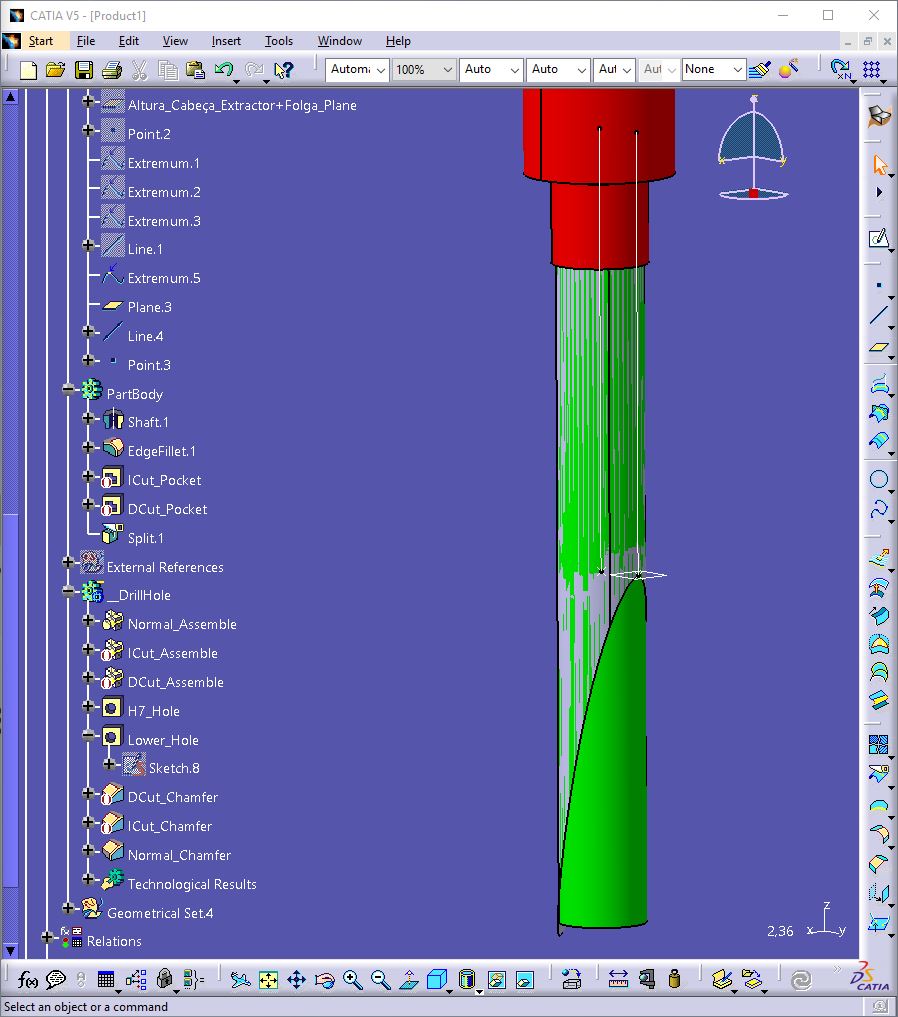Image resolution: width=898 pixels, height=1017 pixels.
Task: Open the Help menu
Action: click(x=398, y=41)
